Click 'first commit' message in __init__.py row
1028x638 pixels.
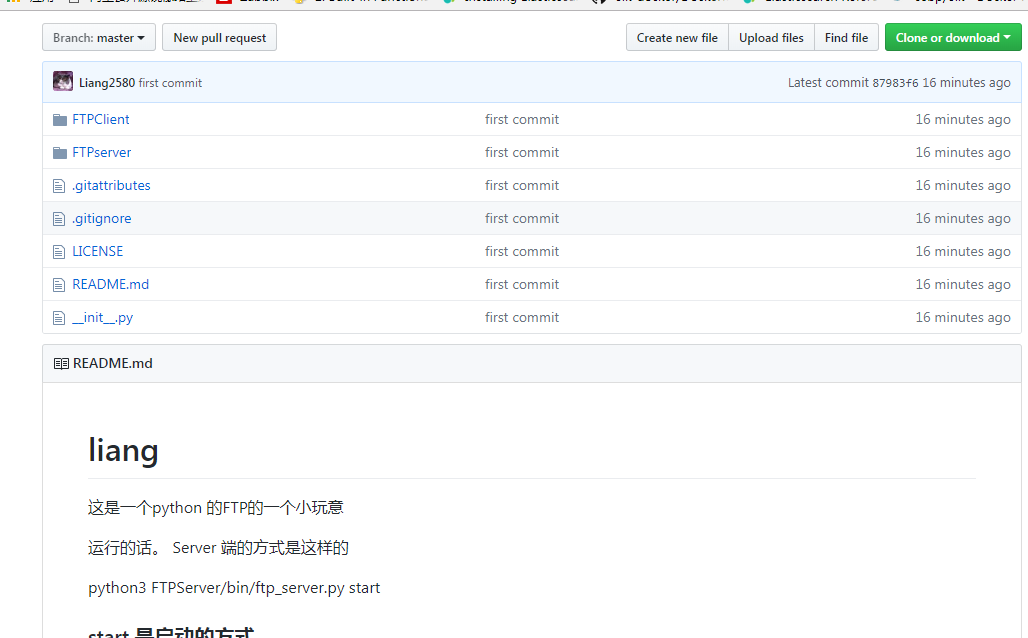522,317
